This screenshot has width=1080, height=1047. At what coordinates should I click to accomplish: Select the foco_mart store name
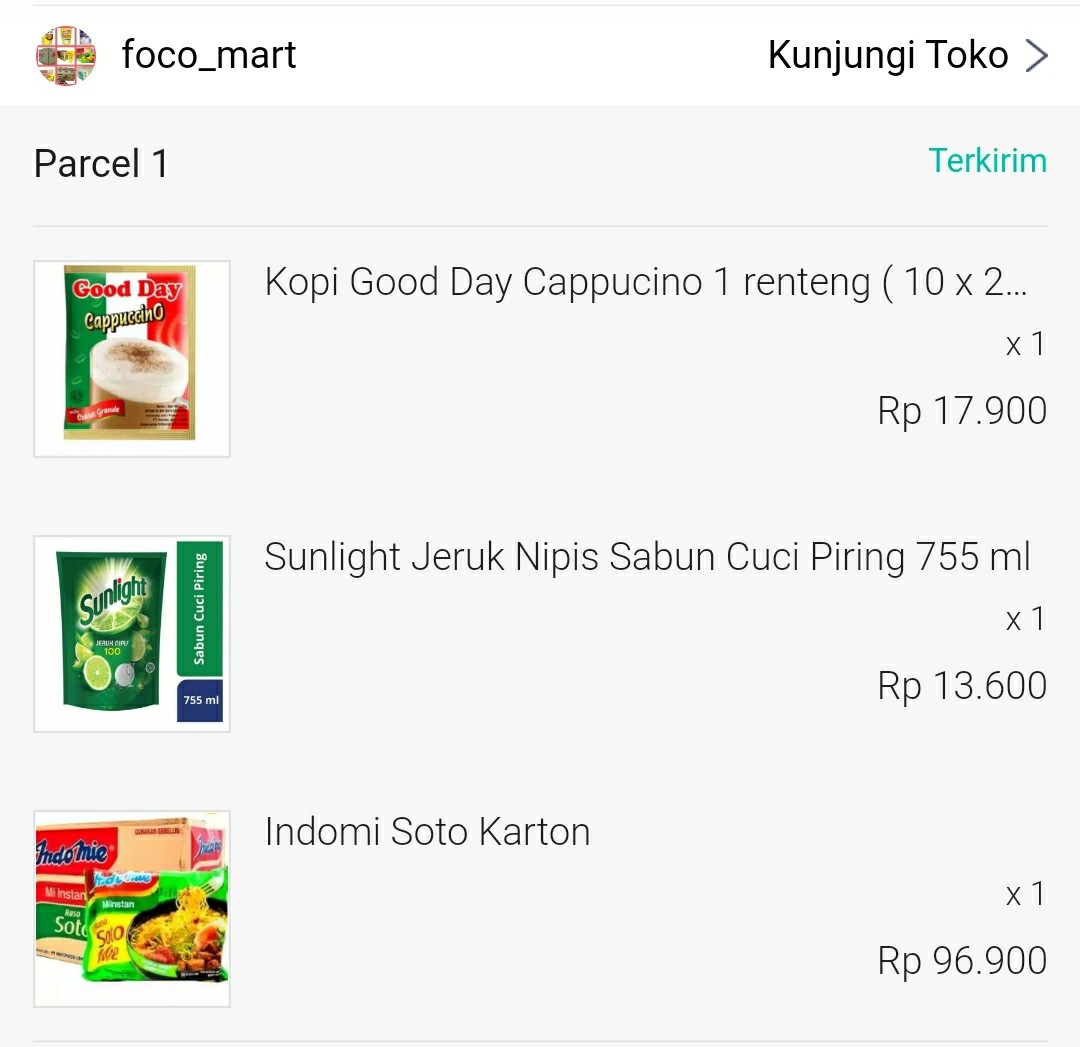(x=209, y=56)
